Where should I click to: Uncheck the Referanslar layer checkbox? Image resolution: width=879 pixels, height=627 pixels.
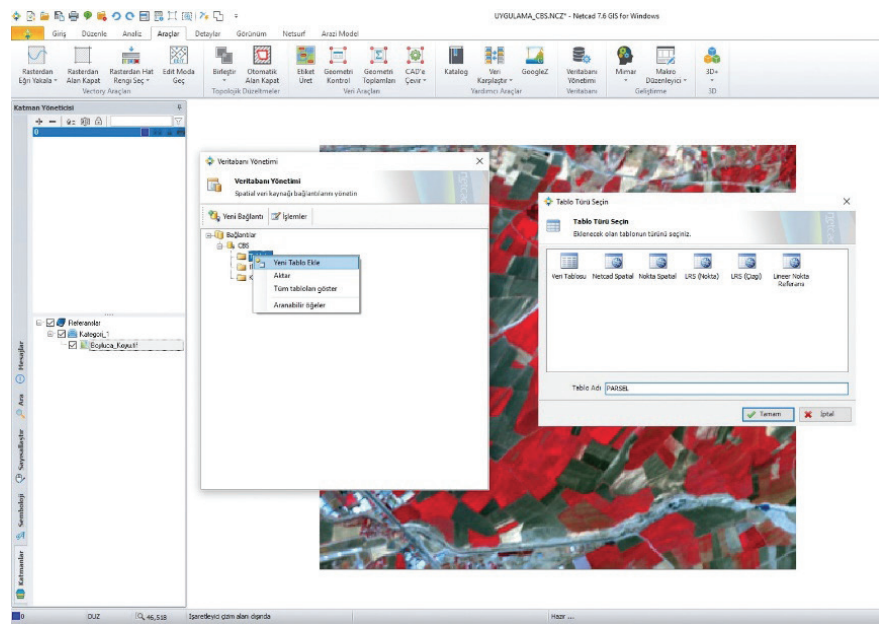point(50,323)
